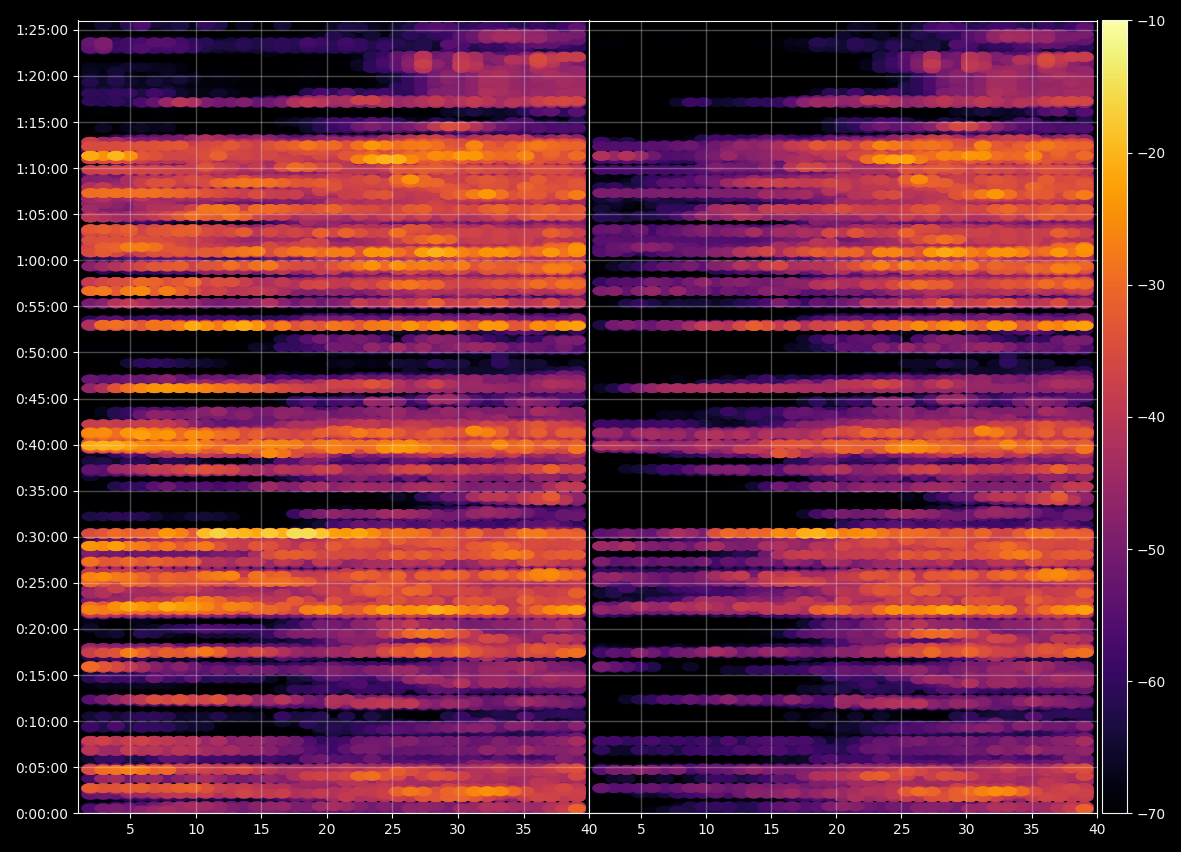Click x-axis label 5 of left heatmap
The image size is (1181, 852).
pyautogui.click(x=130, y=829)
